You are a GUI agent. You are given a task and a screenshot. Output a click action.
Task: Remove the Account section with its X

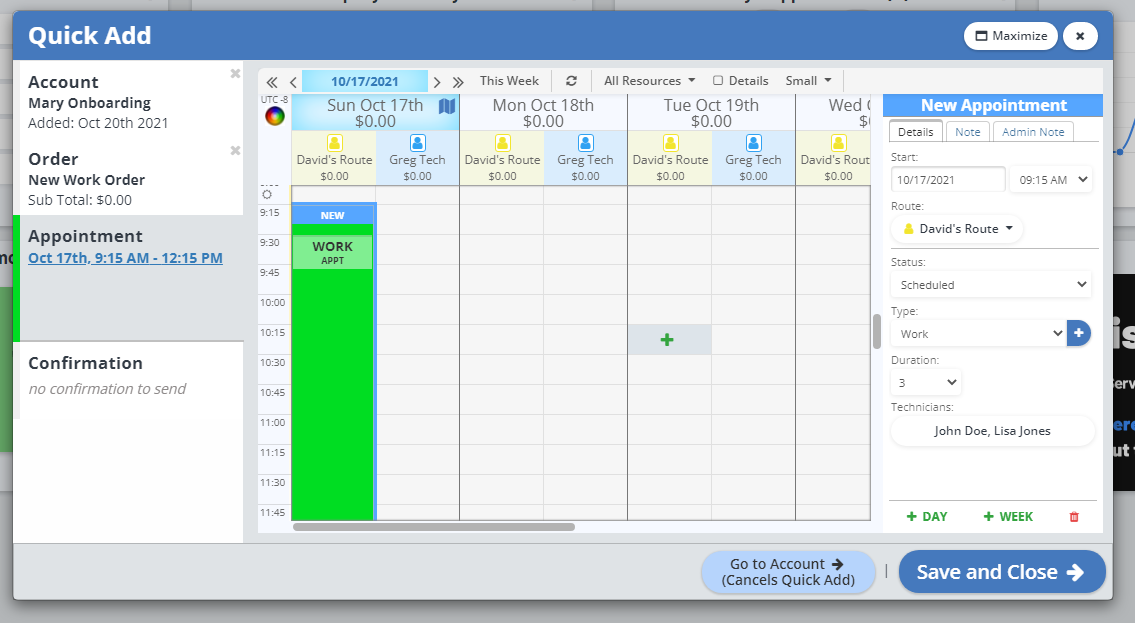[x=235, y=73]
